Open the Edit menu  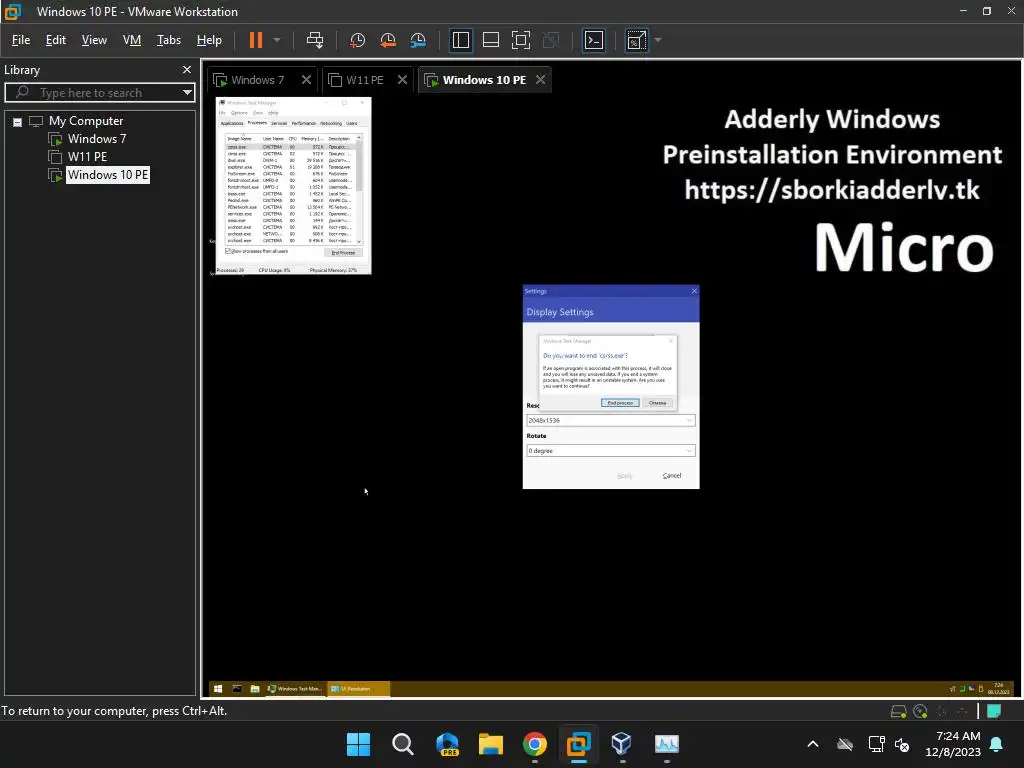56,40
